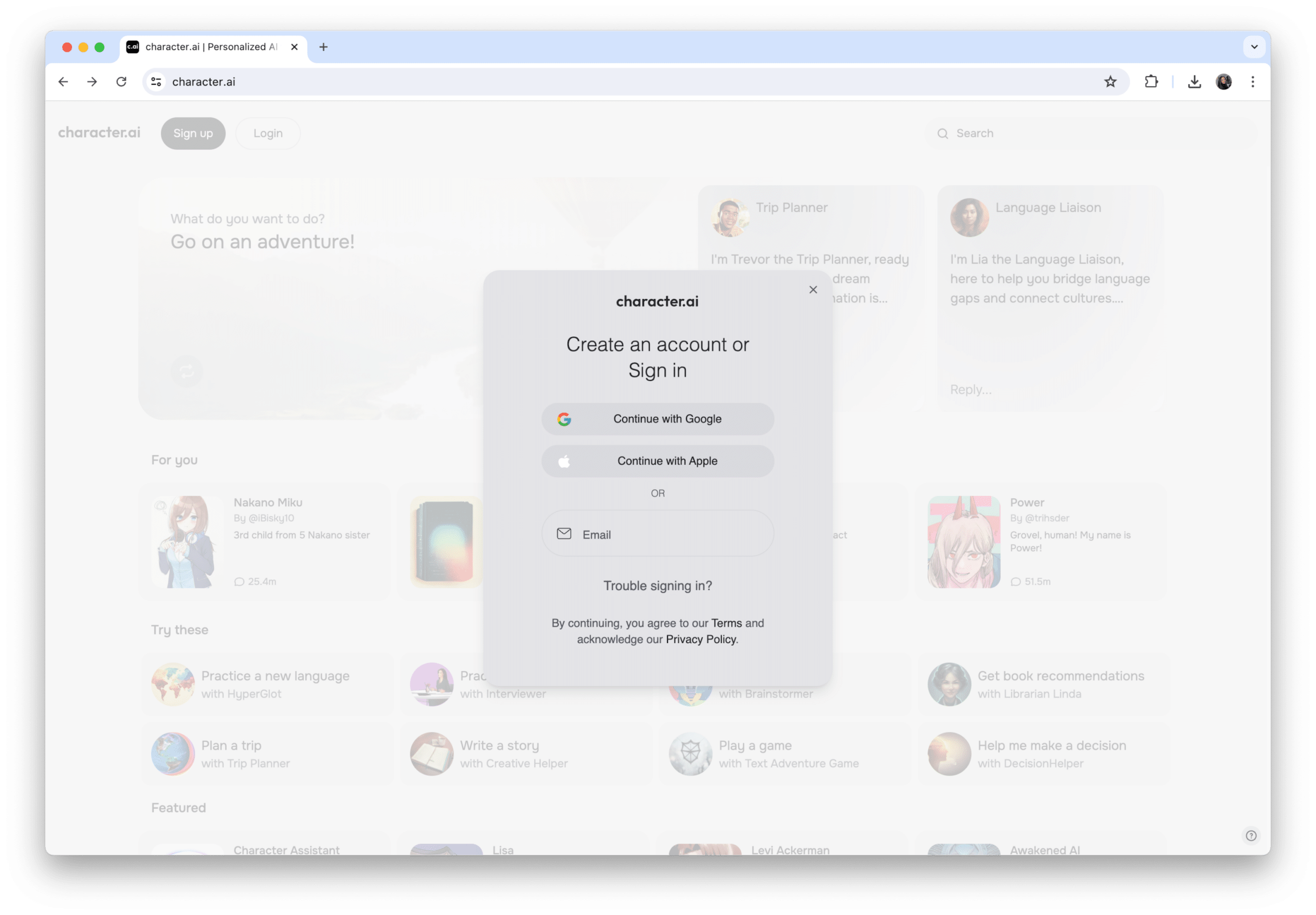Click the refresh suggestion icon on banner

point(186,372)
